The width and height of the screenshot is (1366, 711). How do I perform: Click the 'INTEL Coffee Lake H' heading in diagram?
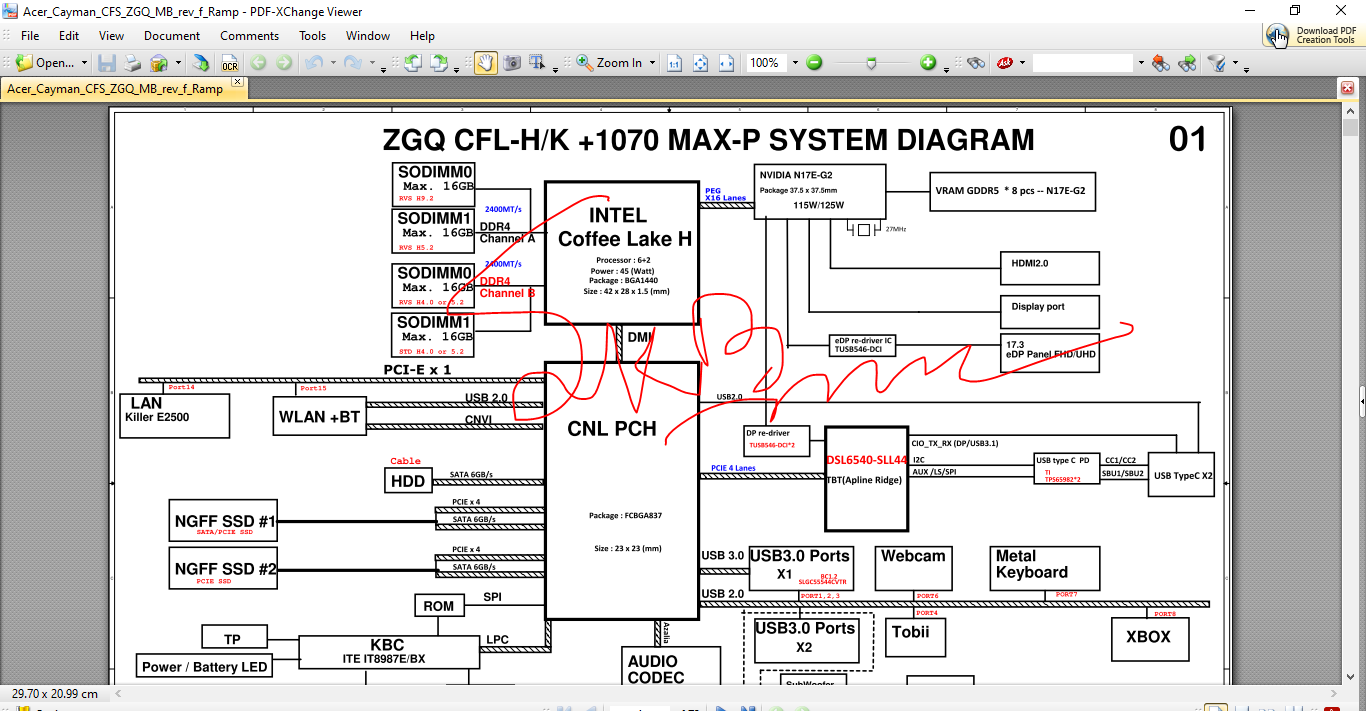point(624,227)
